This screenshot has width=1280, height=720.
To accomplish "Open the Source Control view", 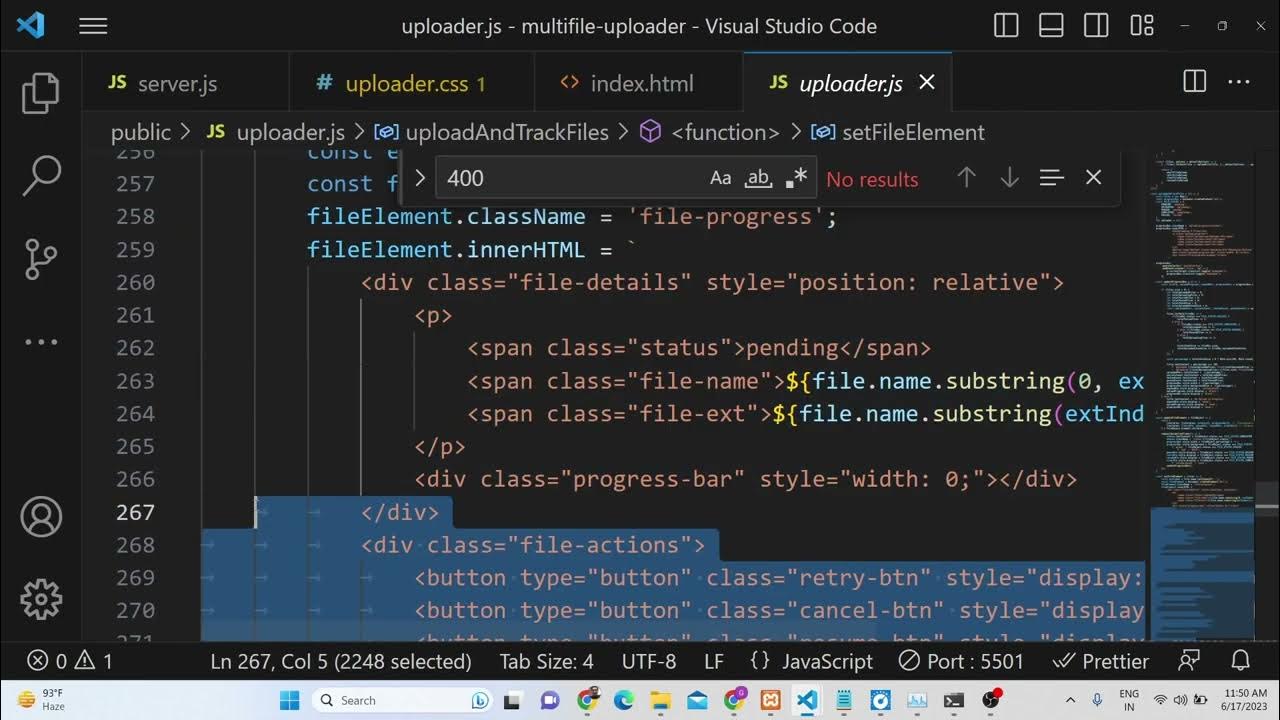I will 41,259.
